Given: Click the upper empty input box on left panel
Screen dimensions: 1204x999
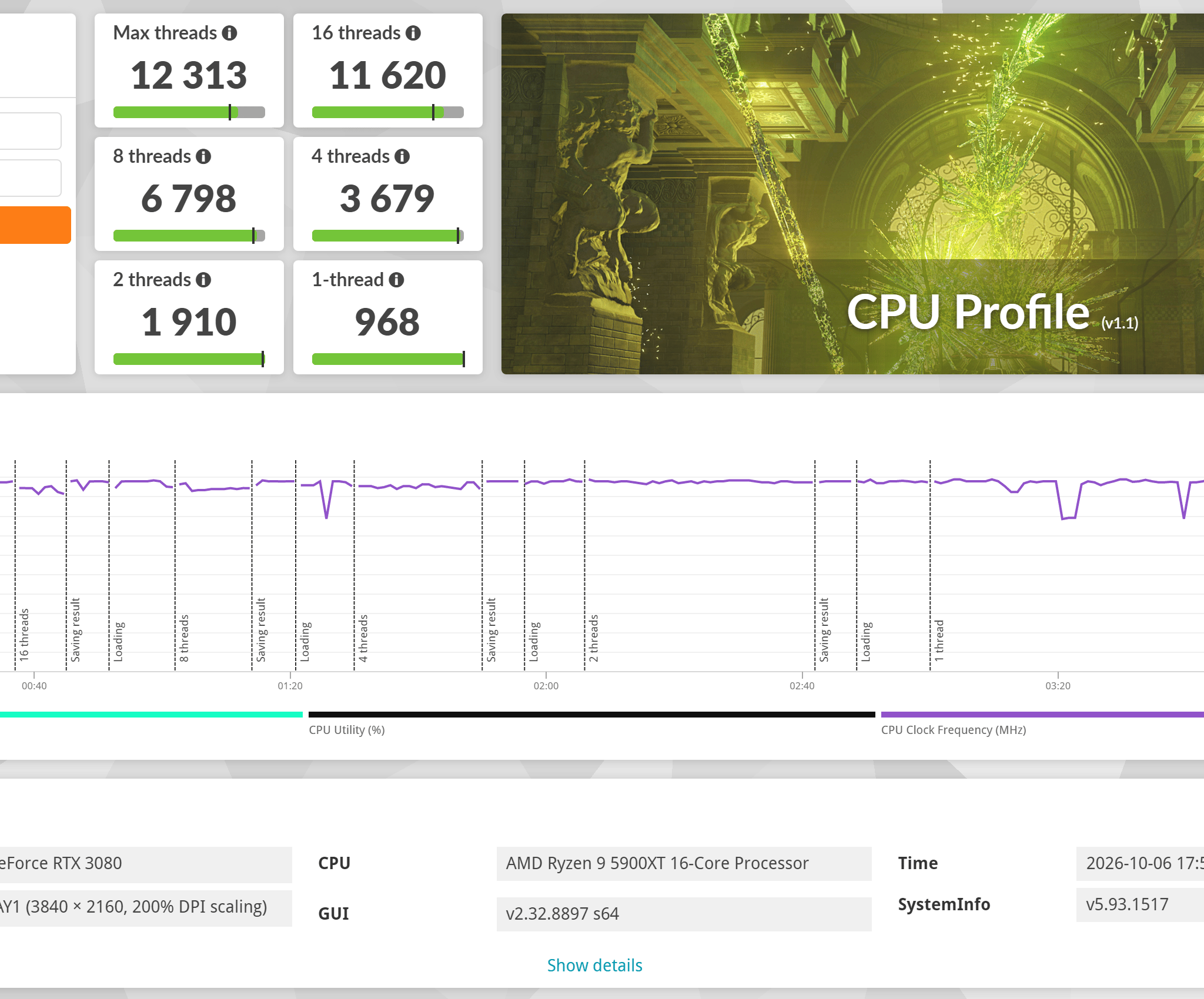Looking at the screenshot, I should point(31,131).
